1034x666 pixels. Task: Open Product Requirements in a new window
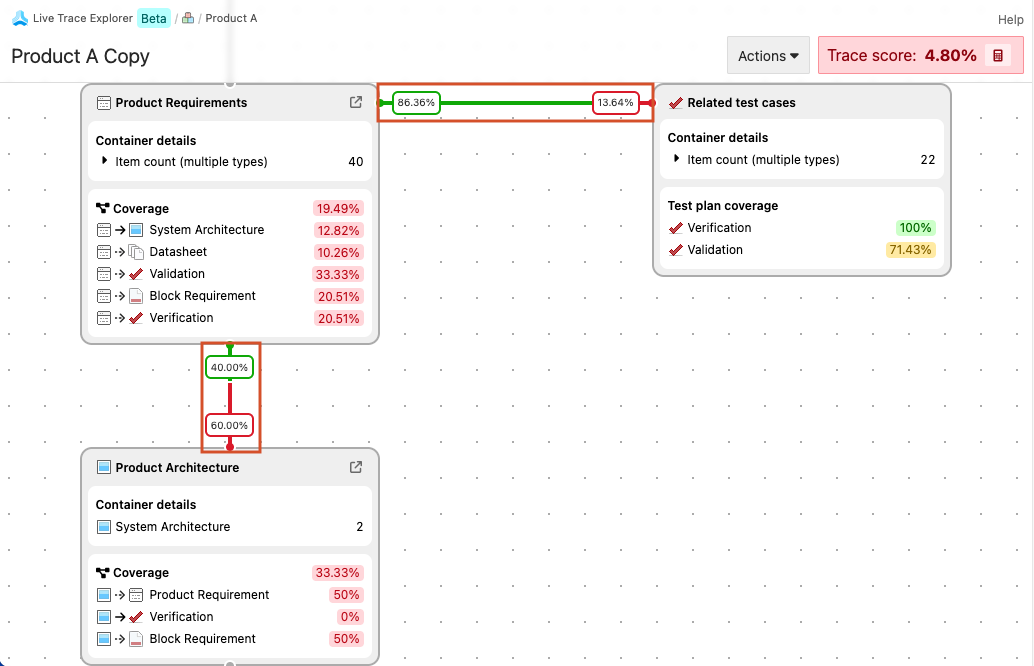[x=355, y=102]
